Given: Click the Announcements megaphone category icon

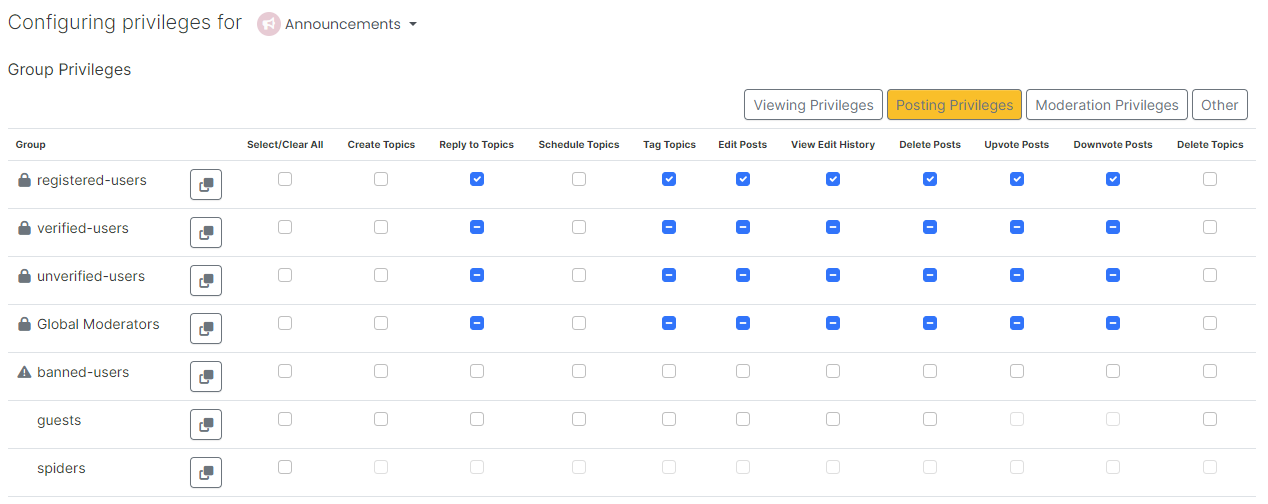Looking at the screenshot, I should (x=268, y=24).
